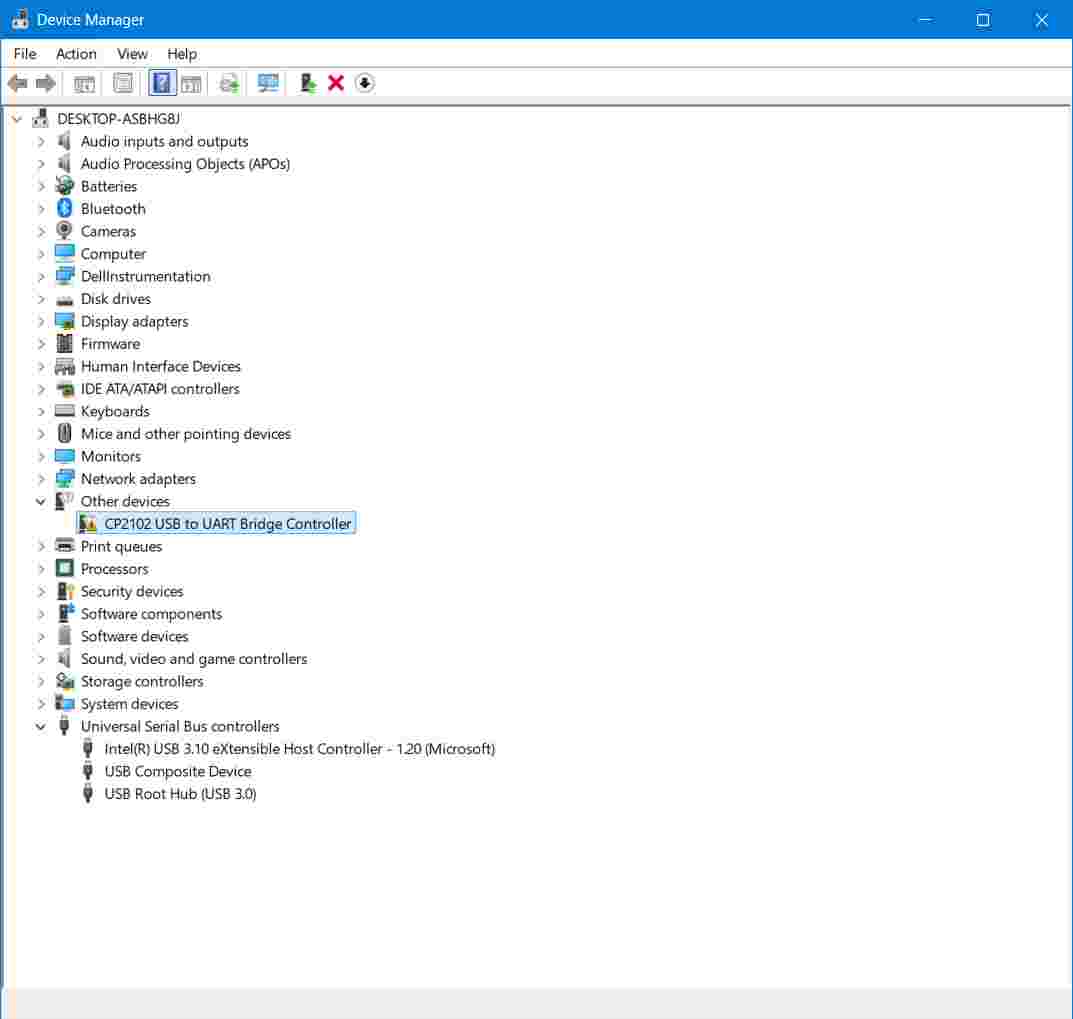
Task: Expand the Disk drives category
Action: tap(40, 299)
